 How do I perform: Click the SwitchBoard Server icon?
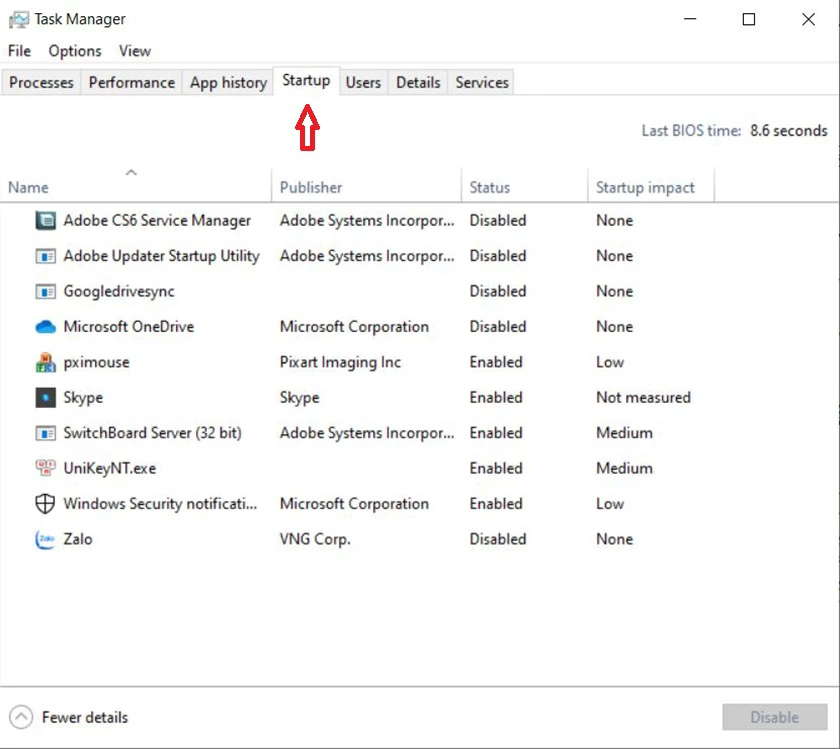(46, 433)
